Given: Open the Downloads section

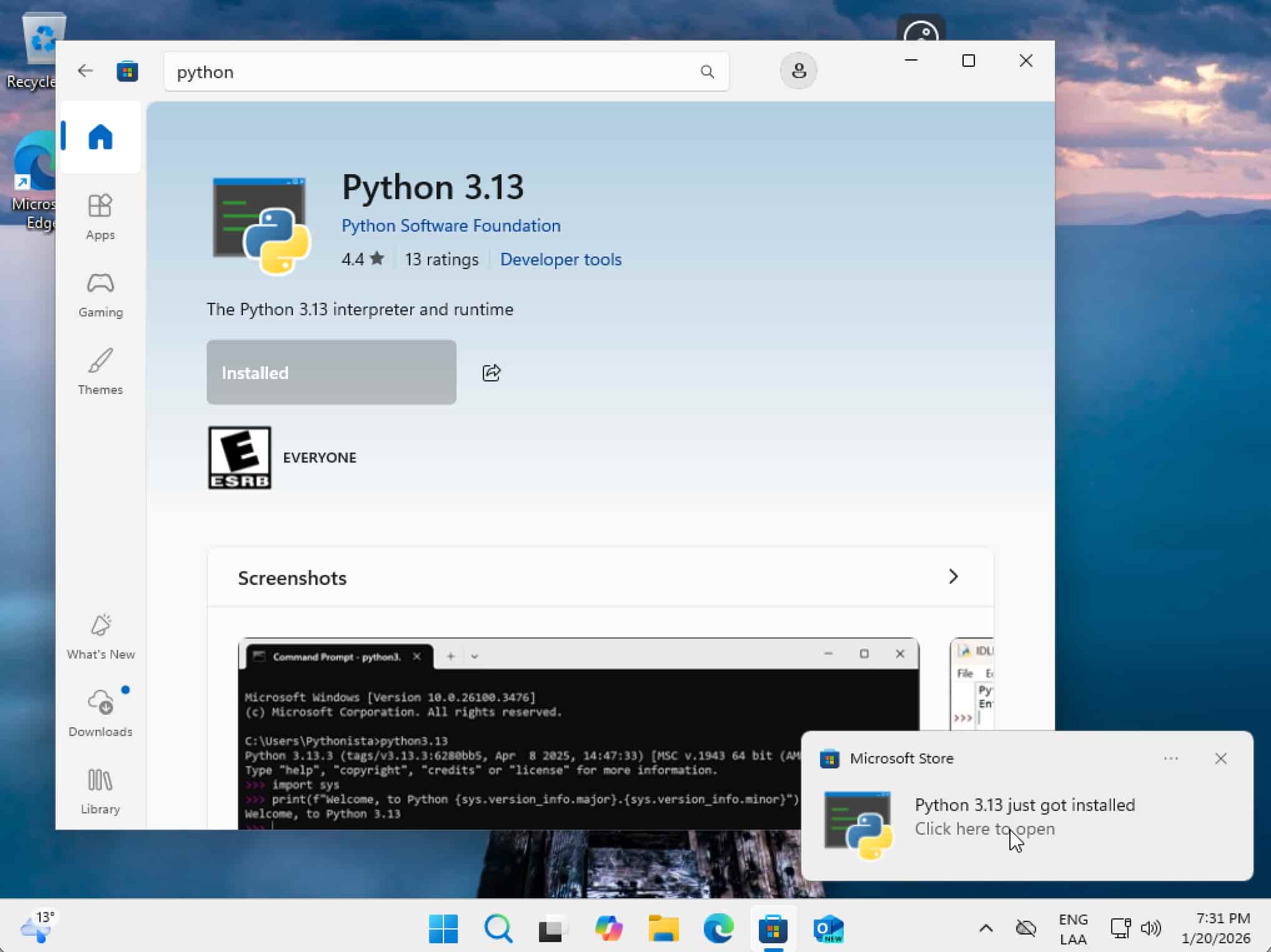Looking at the screenshot, I should point(100,713).
